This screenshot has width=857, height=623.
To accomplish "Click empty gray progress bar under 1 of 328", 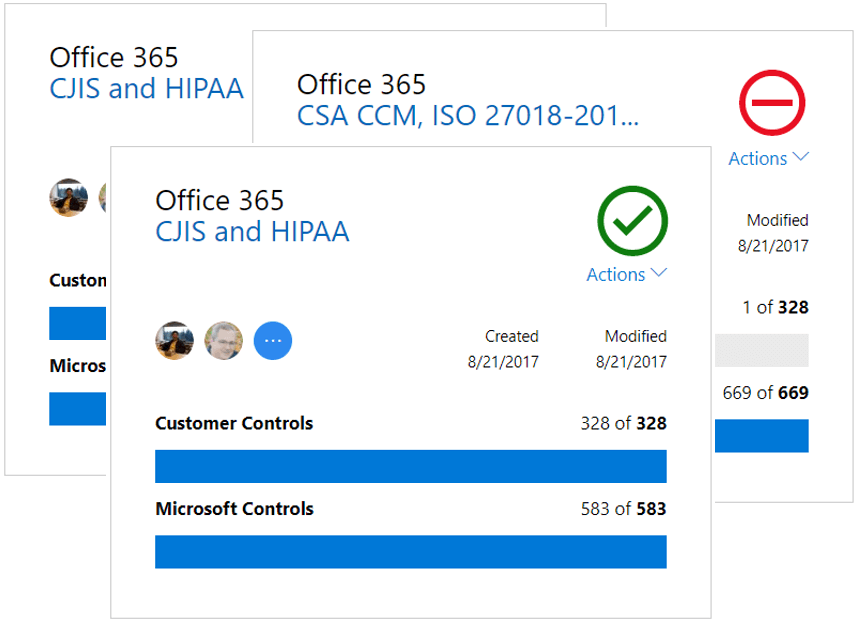I will (761, 350).
